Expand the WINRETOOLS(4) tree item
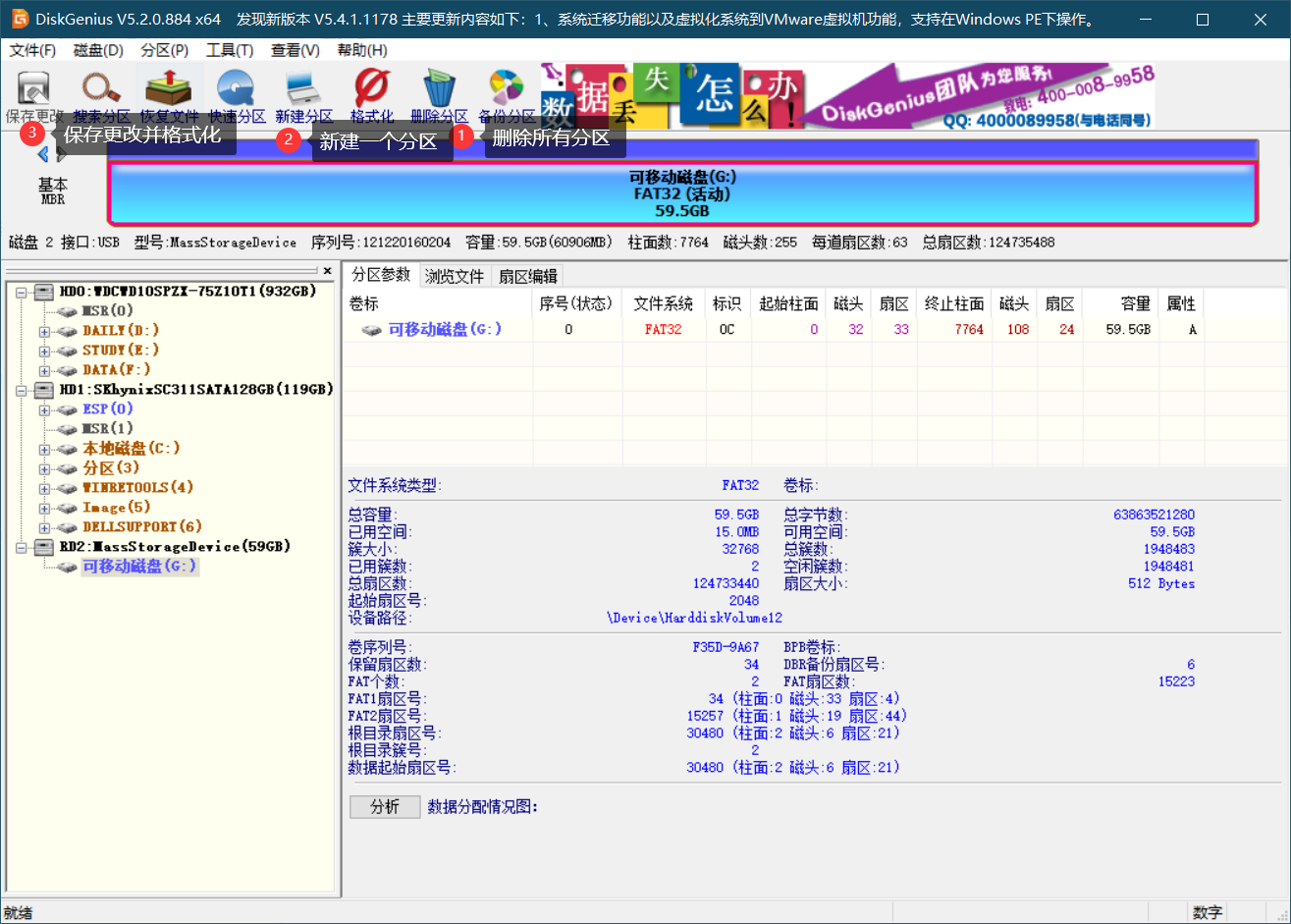This screenshot has width=1291, height=924. click(x=45, y=487)
